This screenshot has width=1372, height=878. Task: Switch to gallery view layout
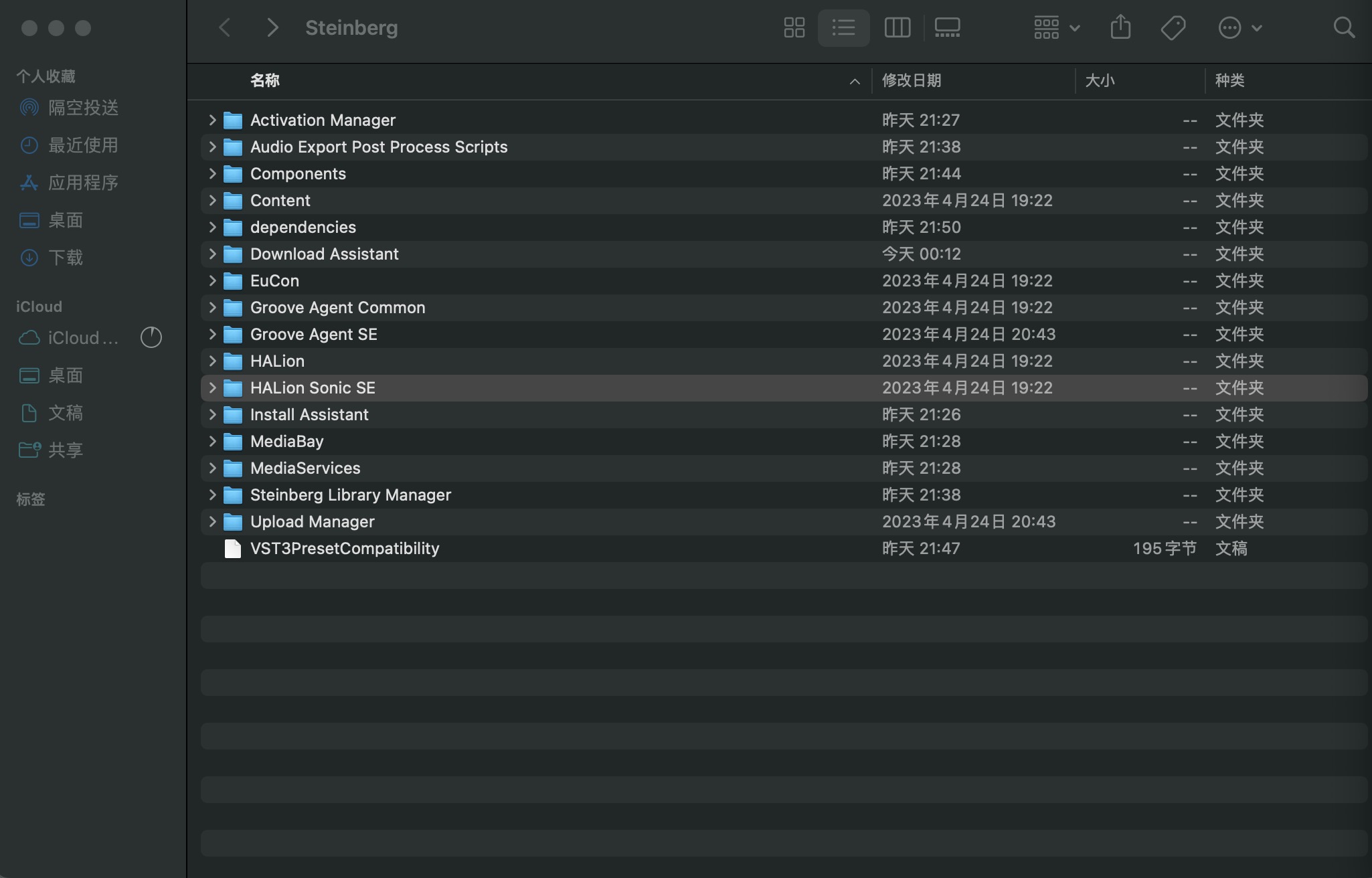pyautogui.click(x=948, y=27)
